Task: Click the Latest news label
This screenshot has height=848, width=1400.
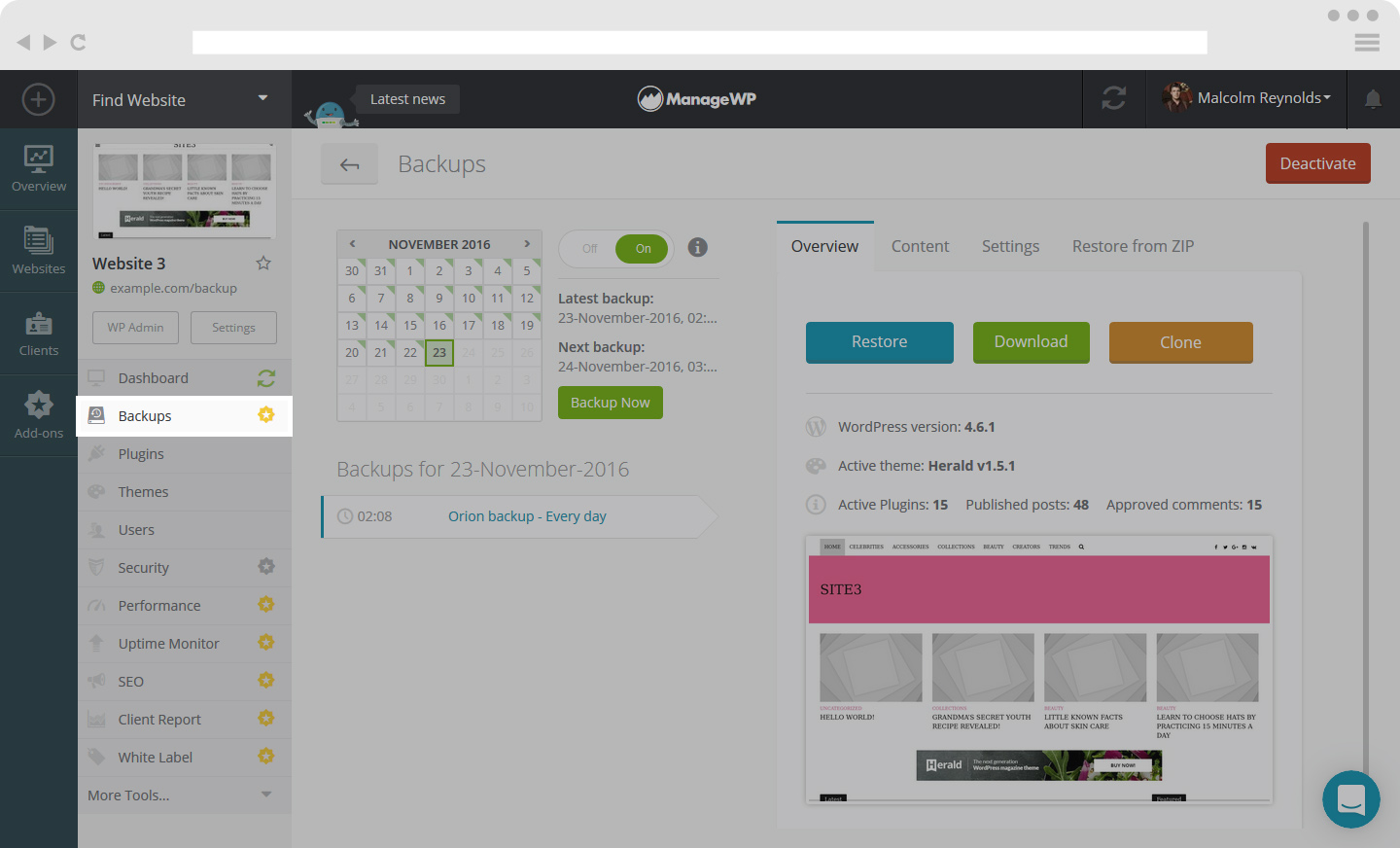Action: pyautogui.click(x=408, y=99)
